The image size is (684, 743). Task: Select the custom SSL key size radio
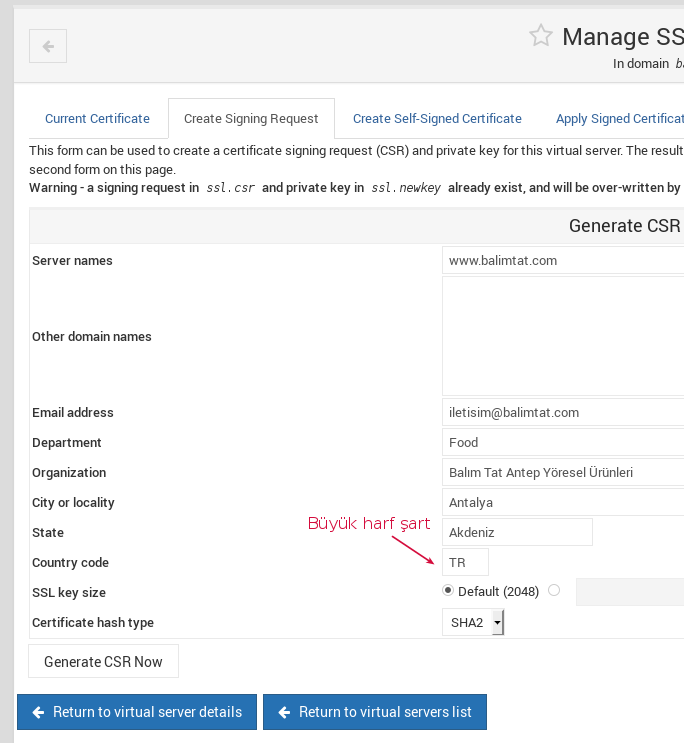554,591
